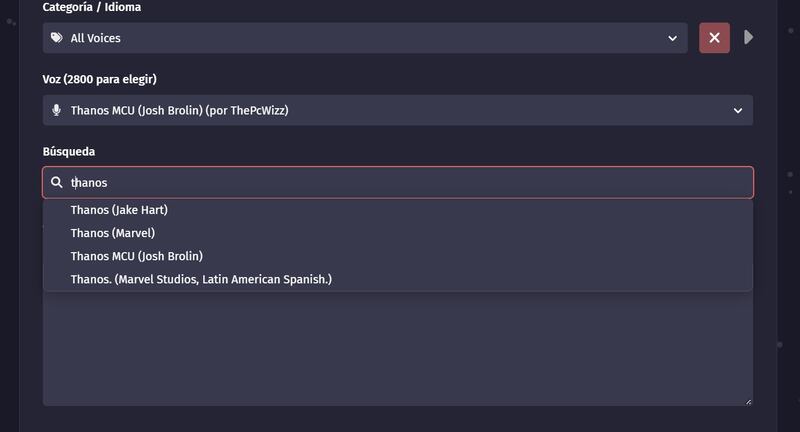Click inside the search box containing thanos
This screenshot has height=432, width=800.
[300, 183]
